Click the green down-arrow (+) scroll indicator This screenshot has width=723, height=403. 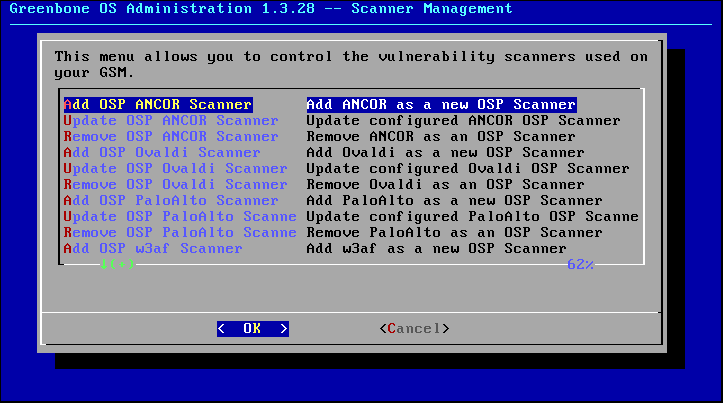[x=117, y=264]
